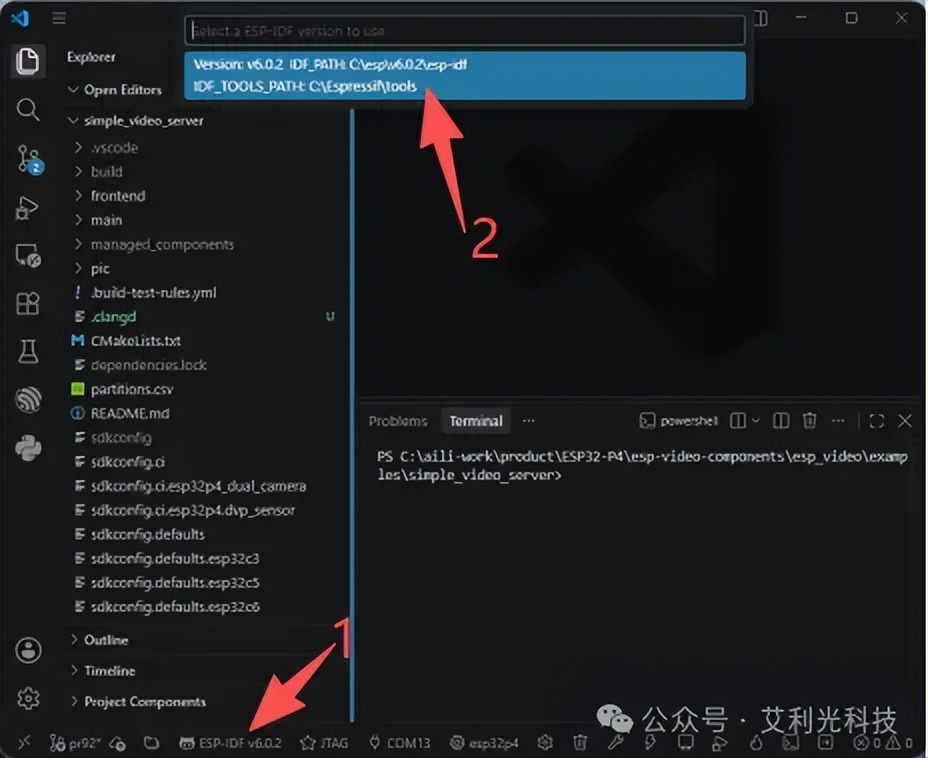Toggle maximized terminal panel size

point(877,421)
